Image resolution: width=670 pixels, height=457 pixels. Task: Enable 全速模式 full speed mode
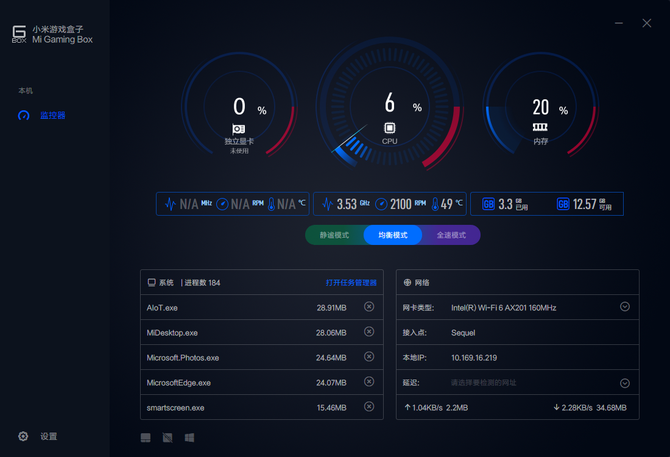click(x=451, y=235)
